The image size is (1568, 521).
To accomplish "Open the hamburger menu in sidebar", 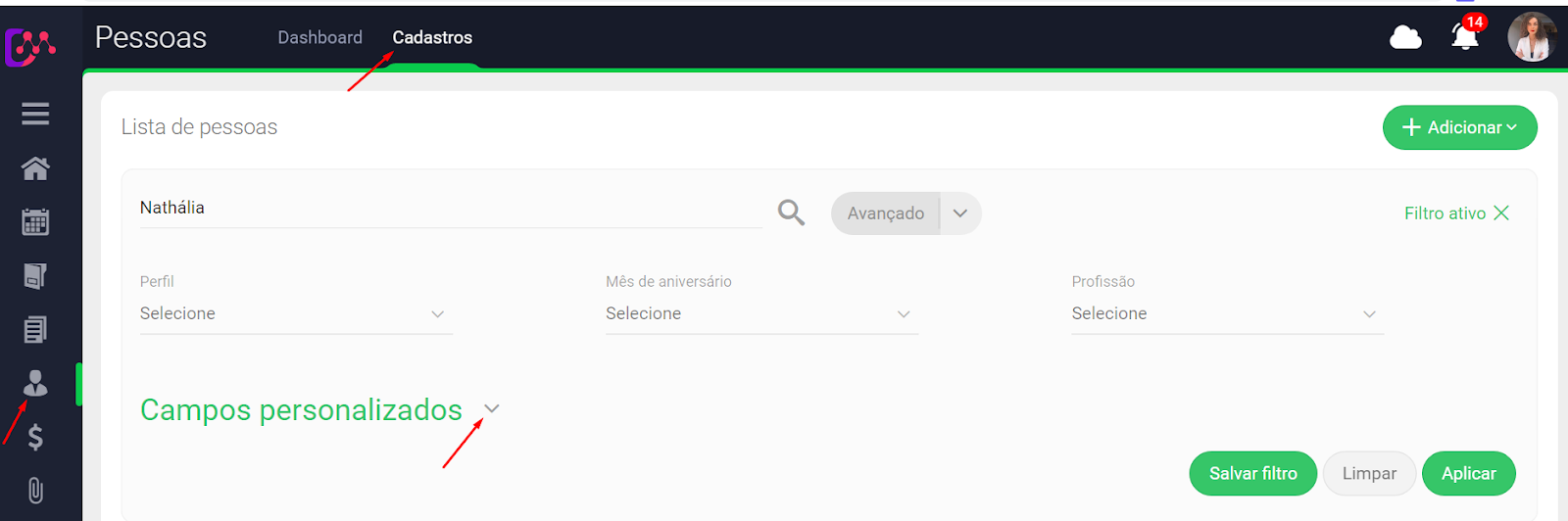I will click(35, 114).
